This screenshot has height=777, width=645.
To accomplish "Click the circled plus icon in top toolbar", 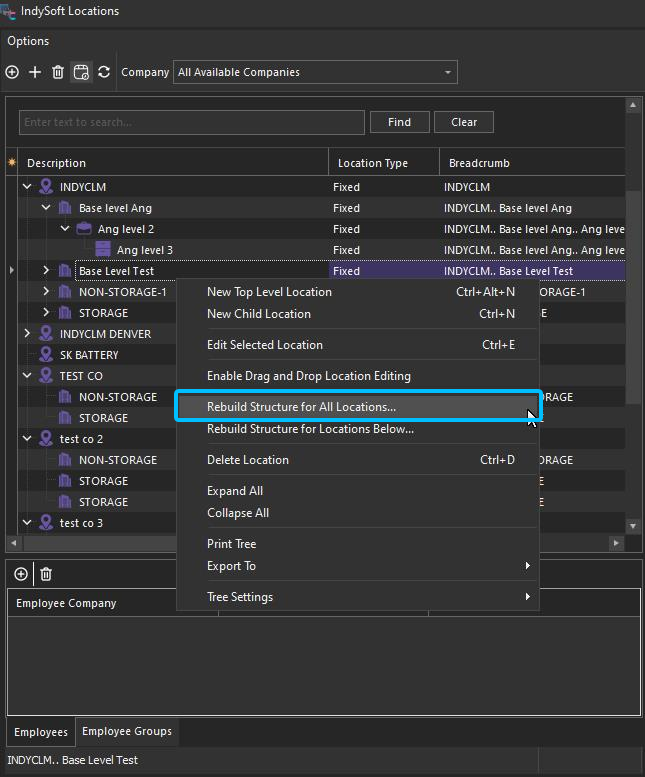I will click(12, 72).
